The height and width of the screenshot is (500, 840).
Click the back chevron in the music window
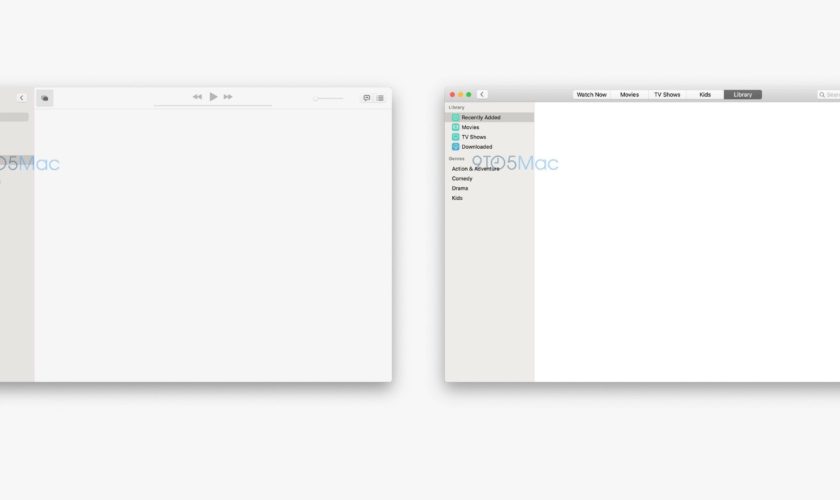click(22, 98)
